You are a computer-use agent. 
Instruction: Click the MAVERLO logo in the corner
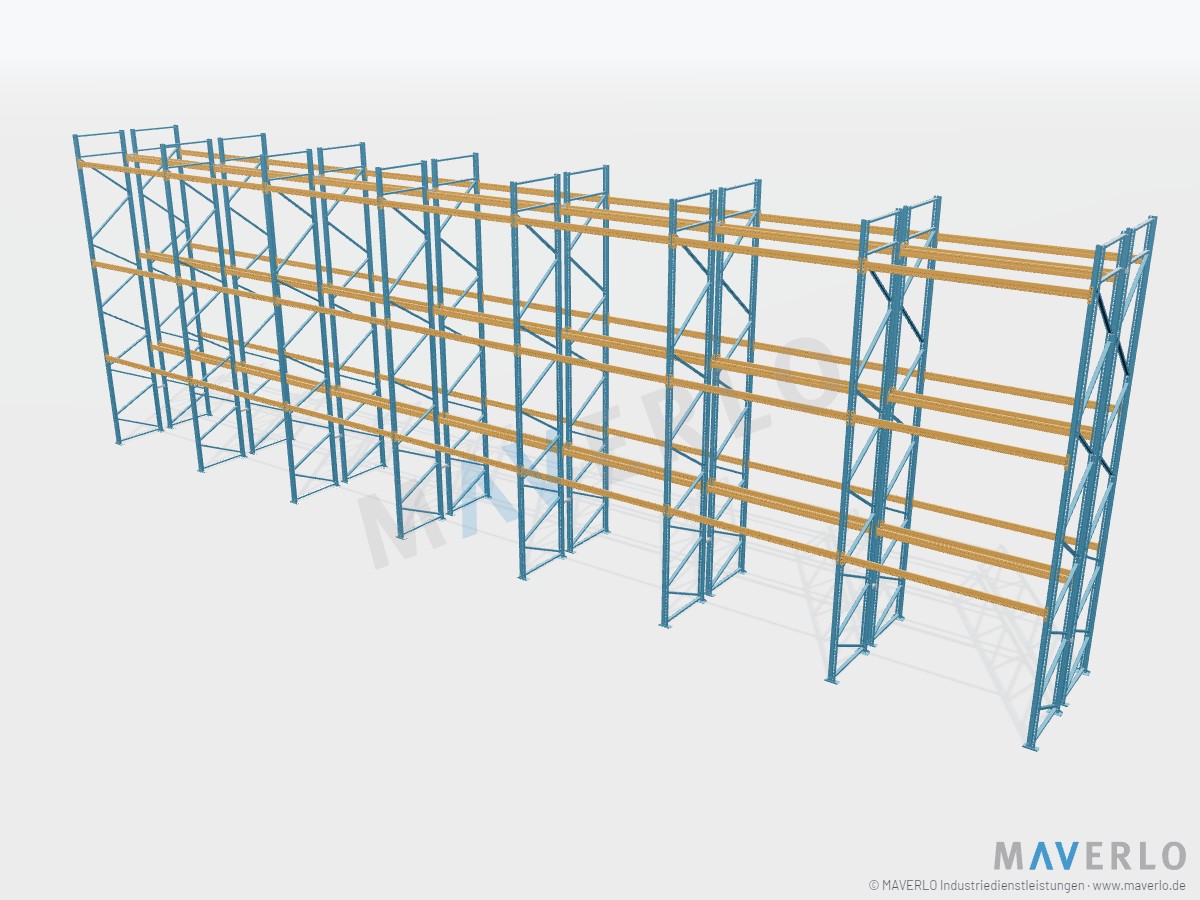point(1089,856)
